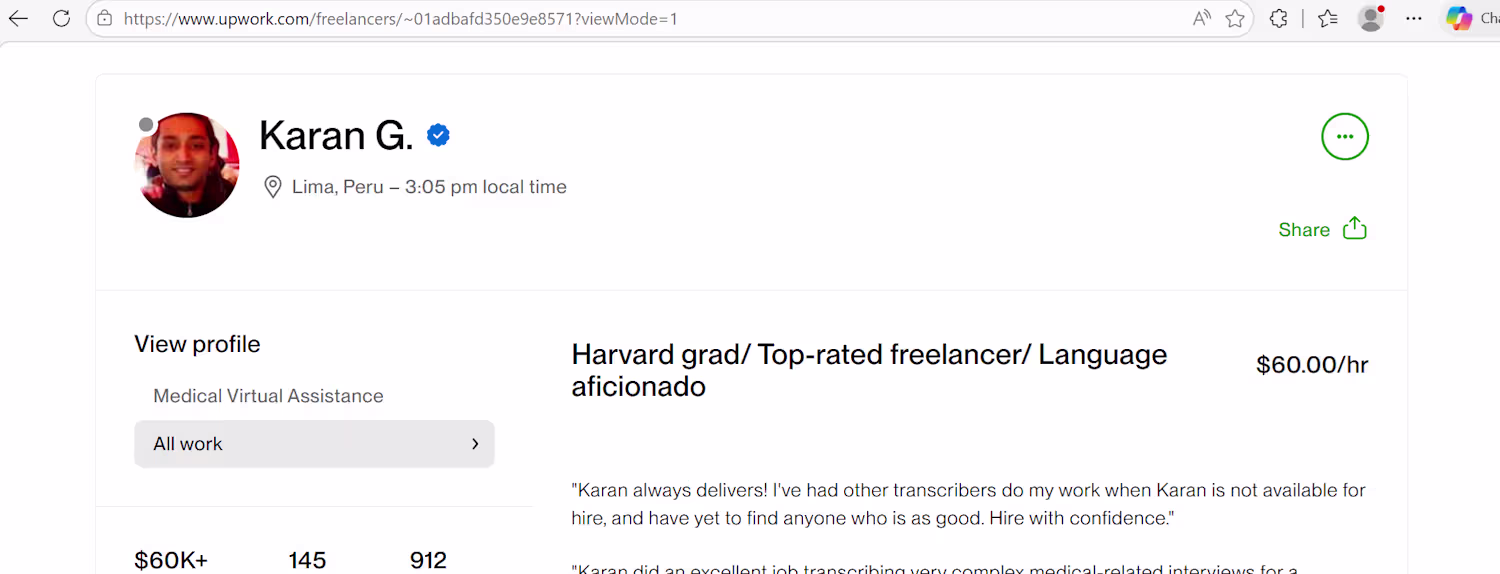1500x574 pixels.
Task: View site information lock icon
Action: click(105, 18)
